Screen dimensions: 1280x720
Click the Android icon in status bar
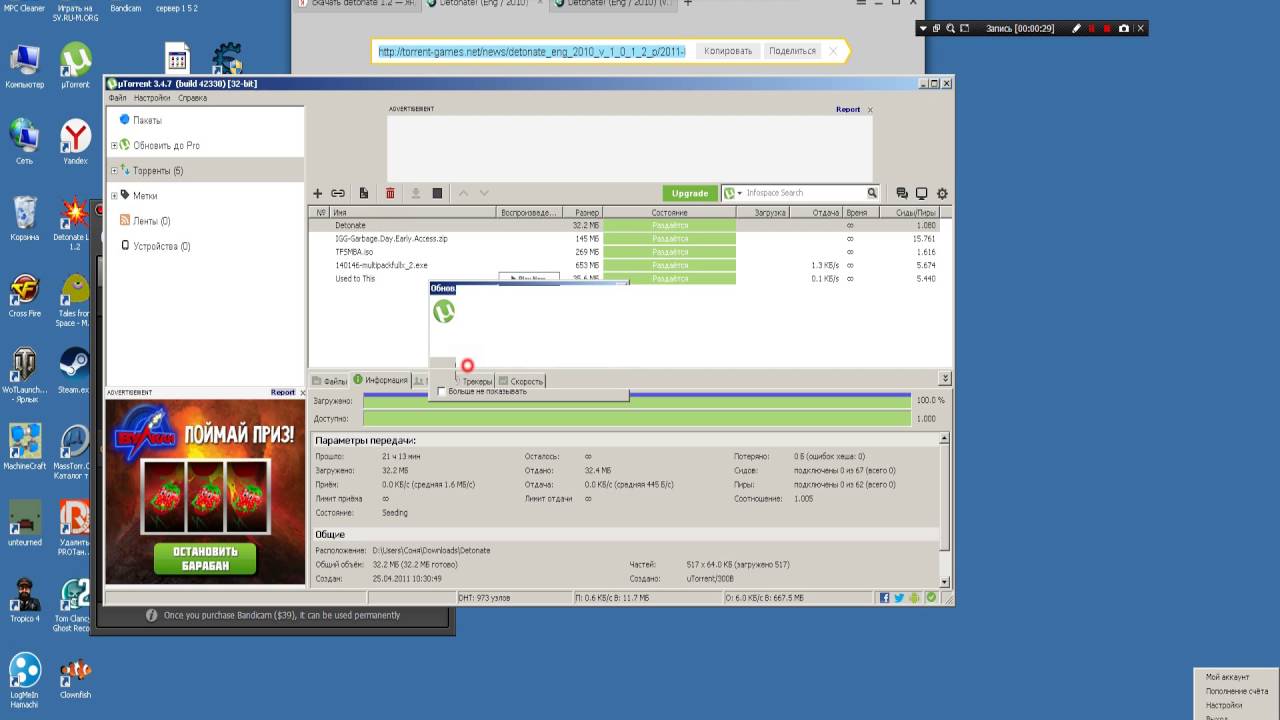[915, 598]
